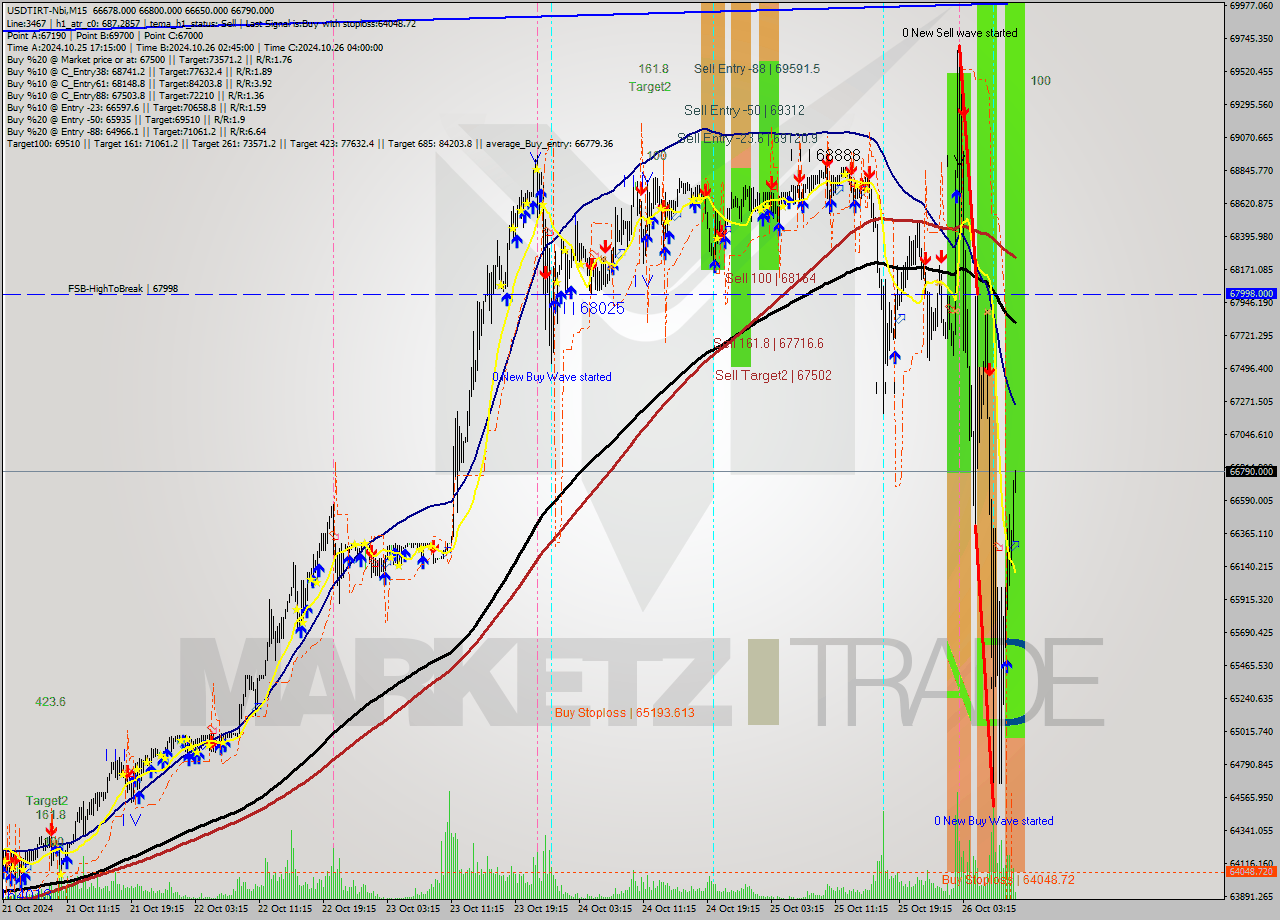Select the Line:3467 h1_atr_c0 status line

pyautogui.click(x=210, y=23)
